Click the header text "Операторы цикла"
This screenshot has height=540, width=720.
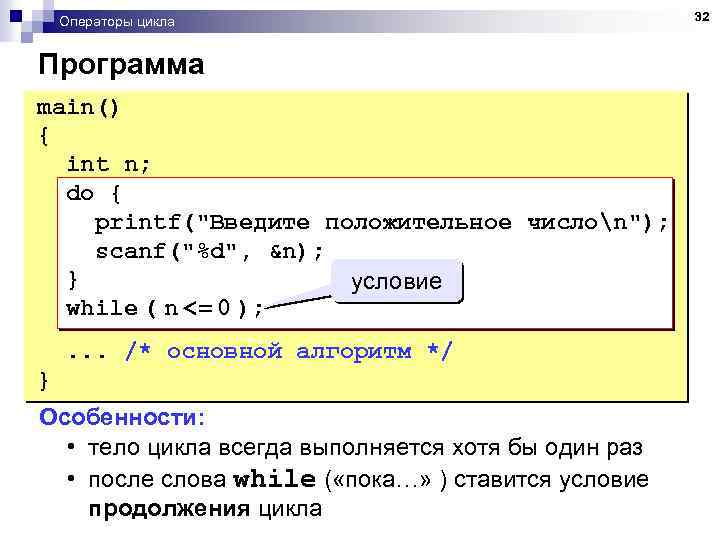pyautogui.click(x=117, y=22)
